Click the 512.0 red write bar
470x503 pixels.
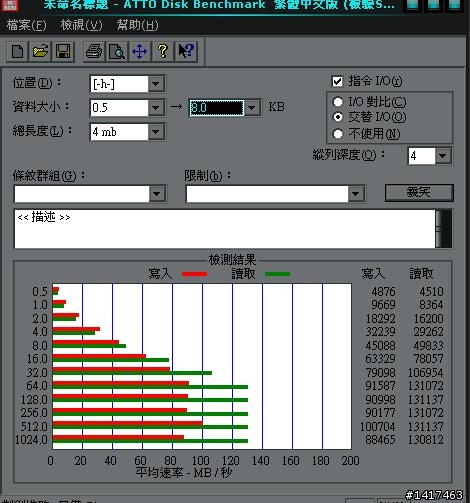[127, 424]
